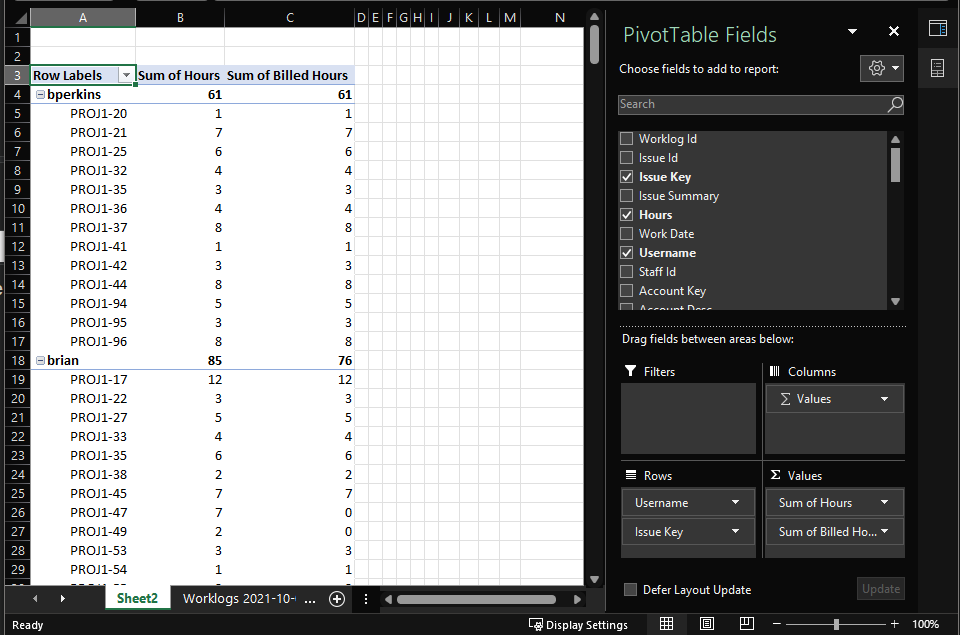Screen dimensions: 960x635
Task: Switch to Page Break Preview icon
Action: 747,624
